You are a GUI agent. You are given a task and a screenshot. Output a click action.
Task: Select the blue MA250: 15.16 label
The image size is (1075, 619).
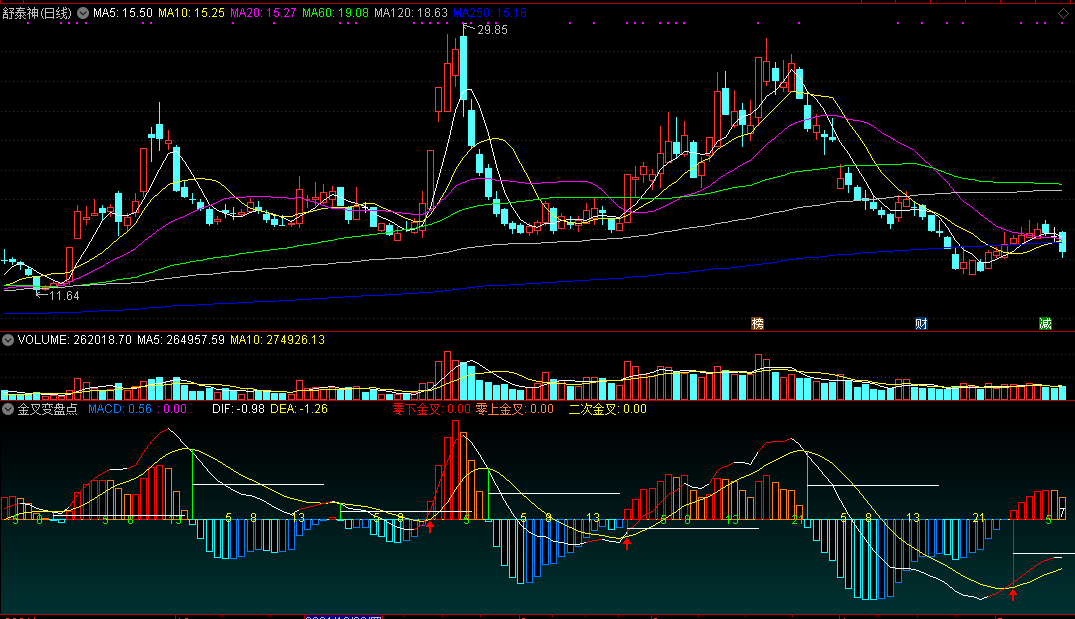[x=490, y=13]
